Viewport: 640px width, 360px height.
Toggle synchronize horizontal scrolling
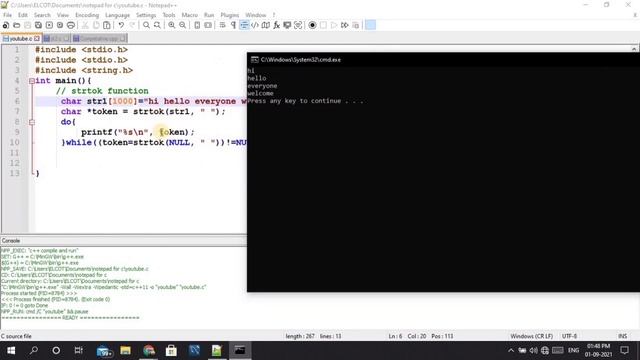208,25
